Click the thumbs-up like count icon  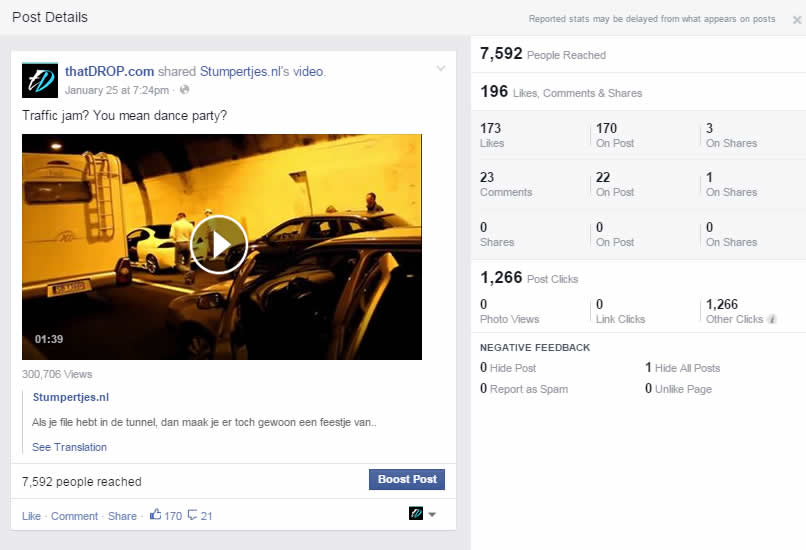coord(155,514)
